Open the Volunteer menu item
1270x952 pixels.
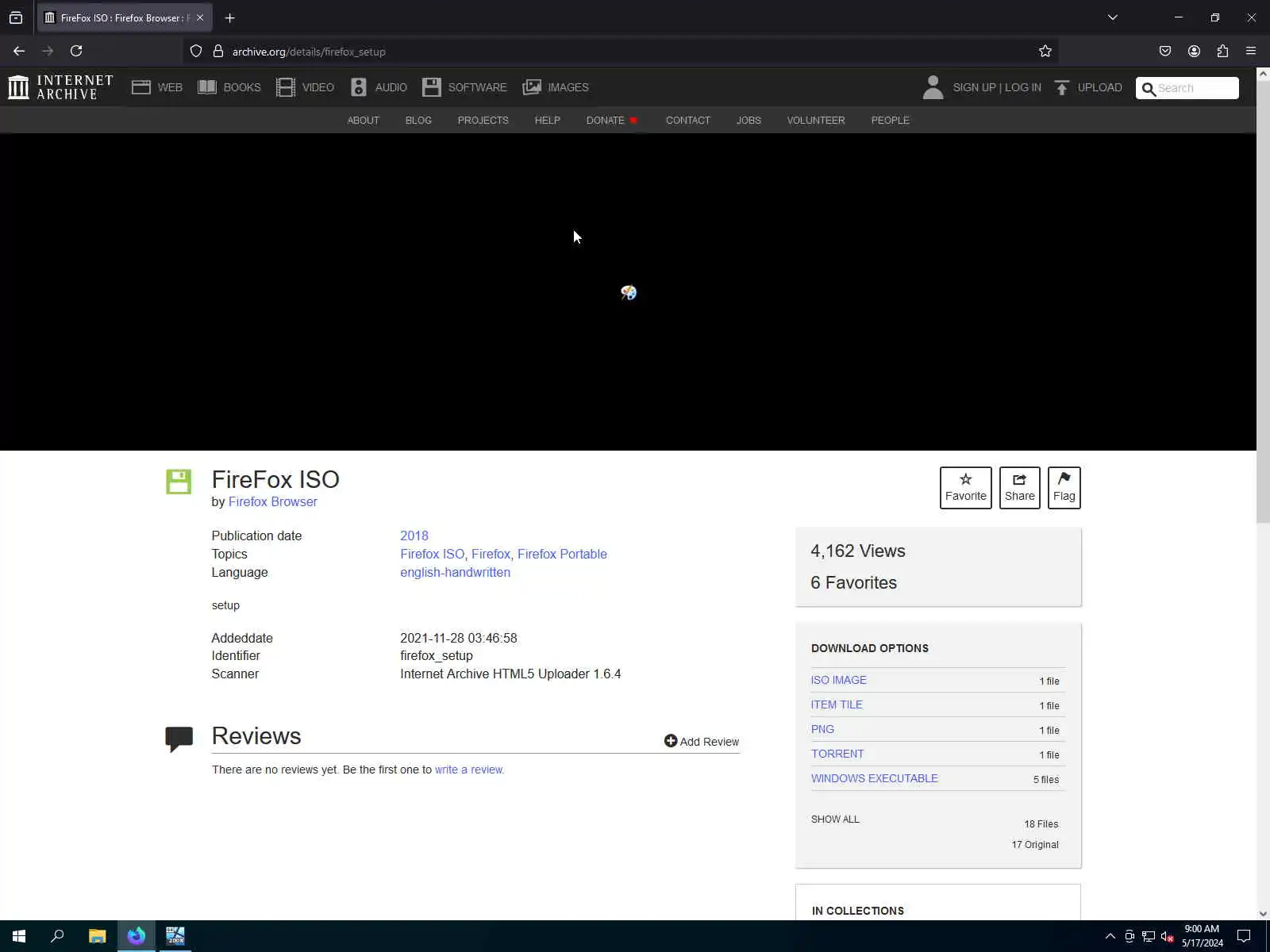pos(816,121)
